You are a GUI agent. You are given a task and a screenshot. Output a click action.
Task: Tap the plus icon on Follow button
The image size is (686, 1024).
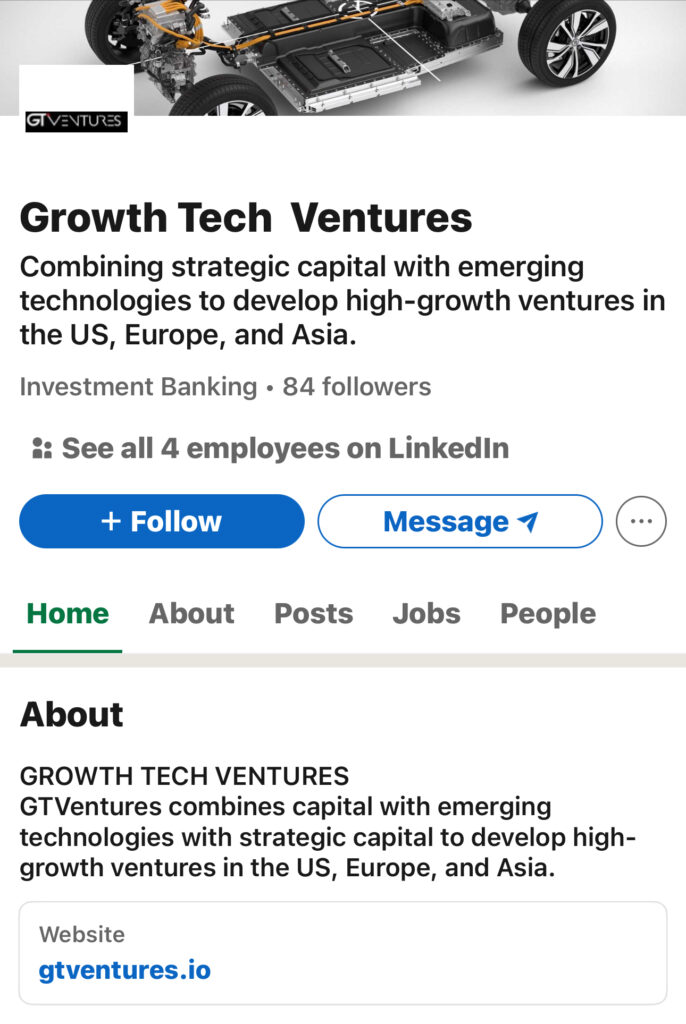coord(111,522)
